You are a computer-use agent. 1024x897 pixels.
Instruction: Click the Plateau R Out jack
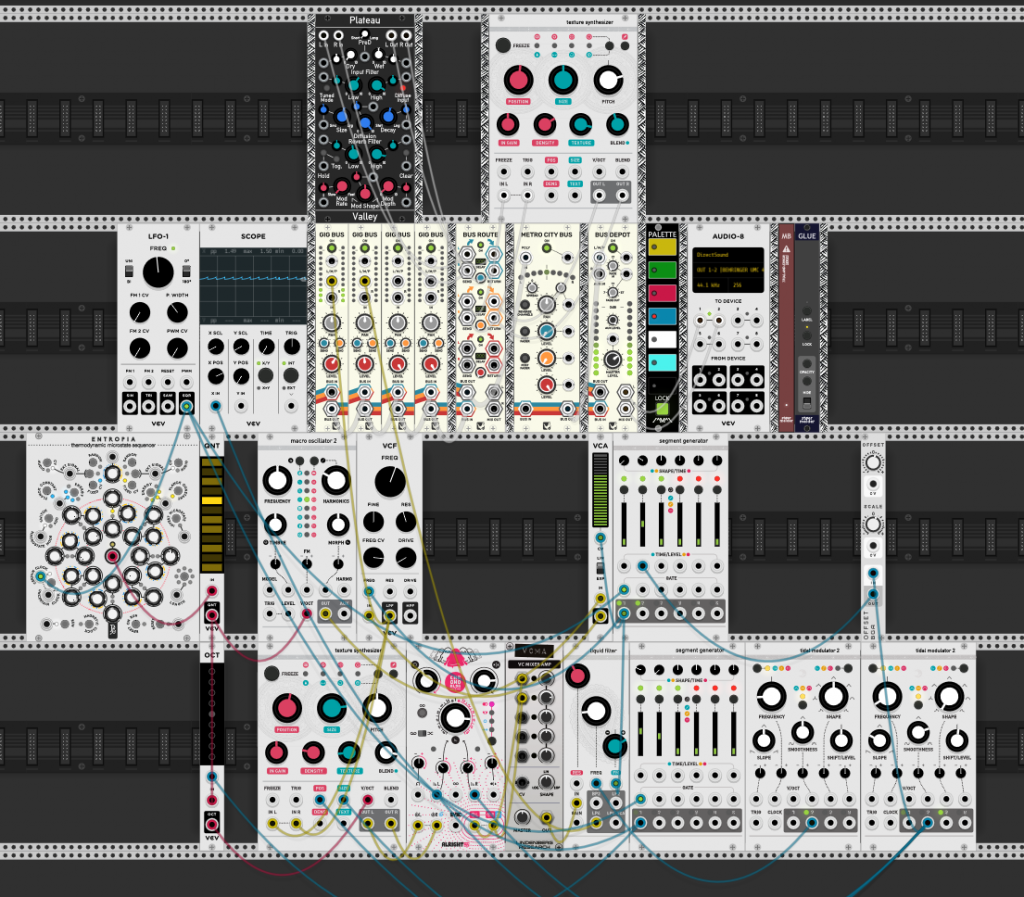pos(406,35)
